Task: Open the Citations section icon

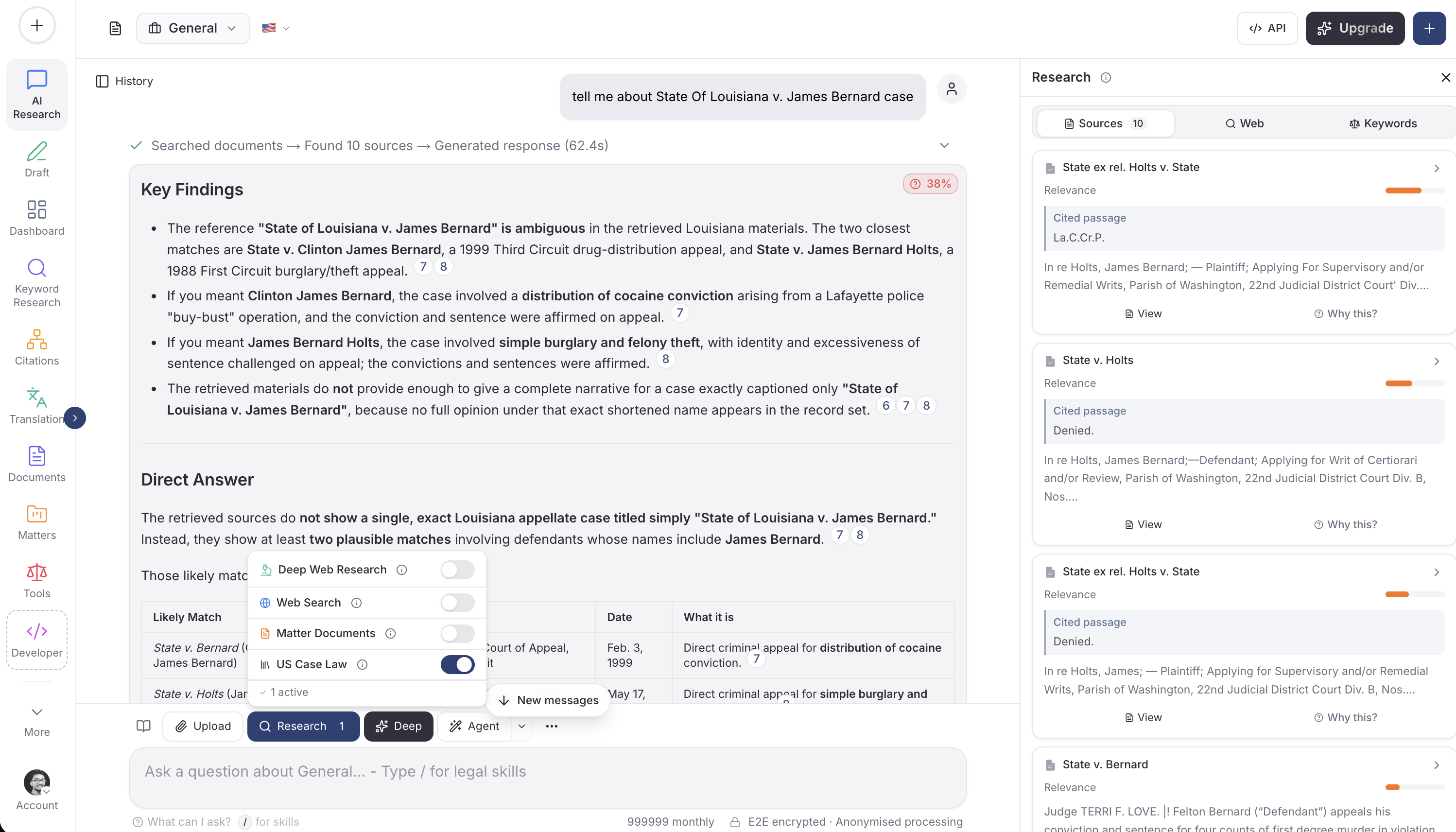Action: (x=36, y=339)
